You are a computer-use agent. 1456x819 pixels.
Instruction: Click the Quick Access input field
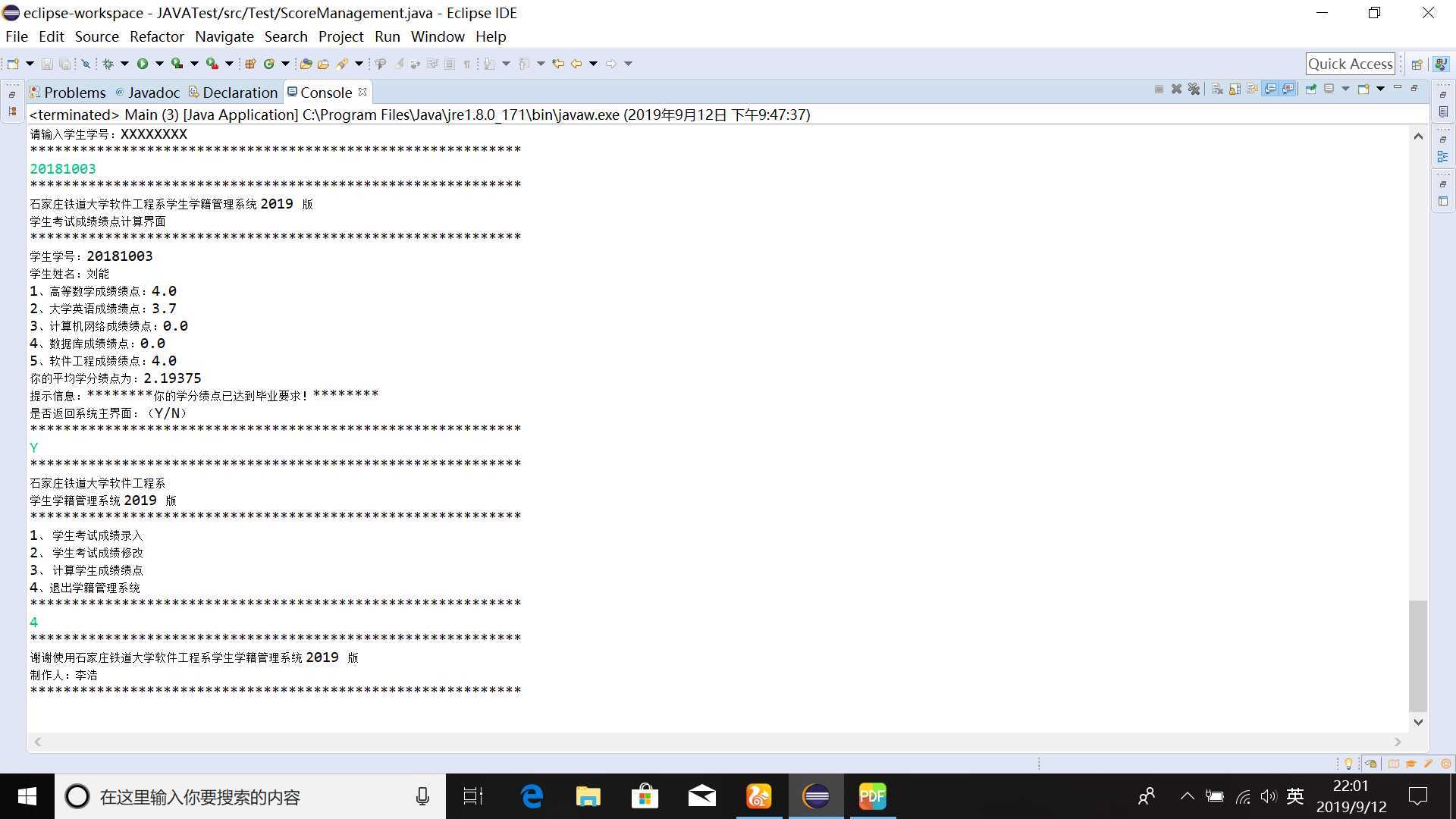point(1350,63)
